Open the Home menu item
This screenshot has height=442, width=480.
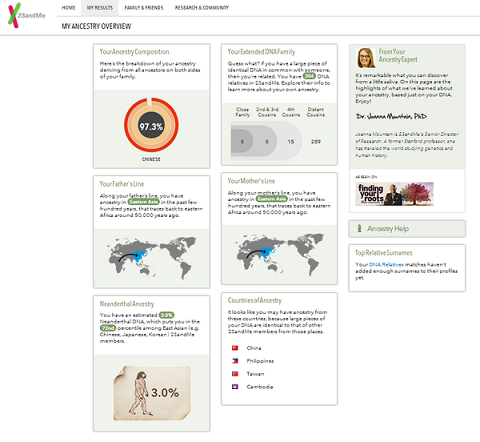[68, 8]
